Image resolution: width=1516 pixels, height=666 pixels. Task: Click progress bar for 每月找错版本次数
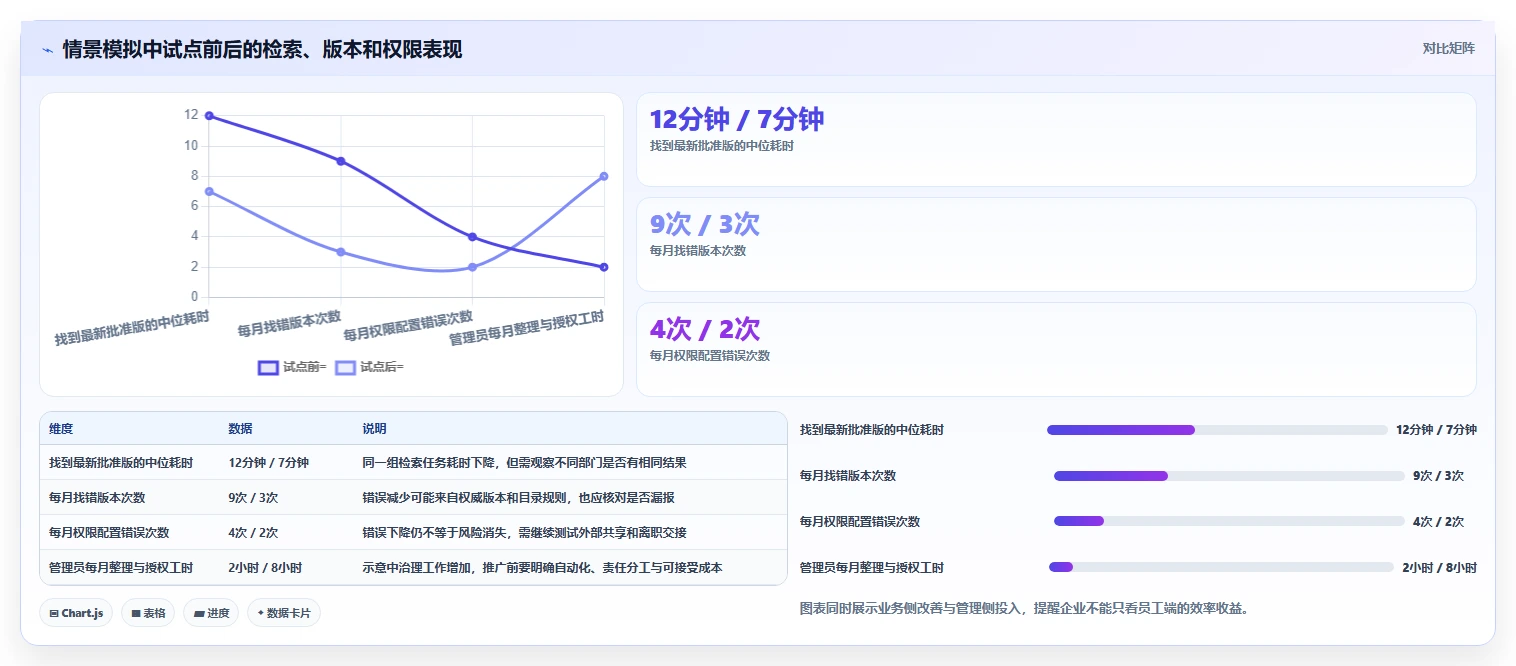click(x=1229, y=476)
